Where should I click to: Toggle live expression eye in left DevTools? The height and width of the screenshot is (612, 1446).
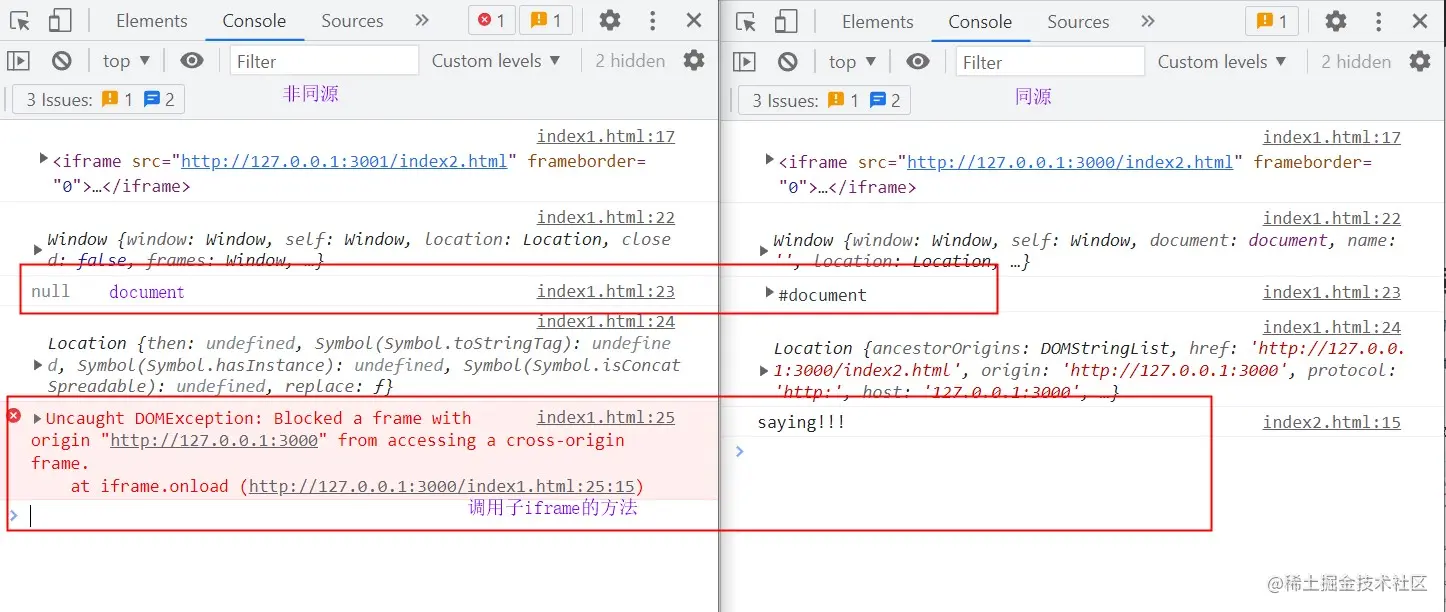pos(192,61)
